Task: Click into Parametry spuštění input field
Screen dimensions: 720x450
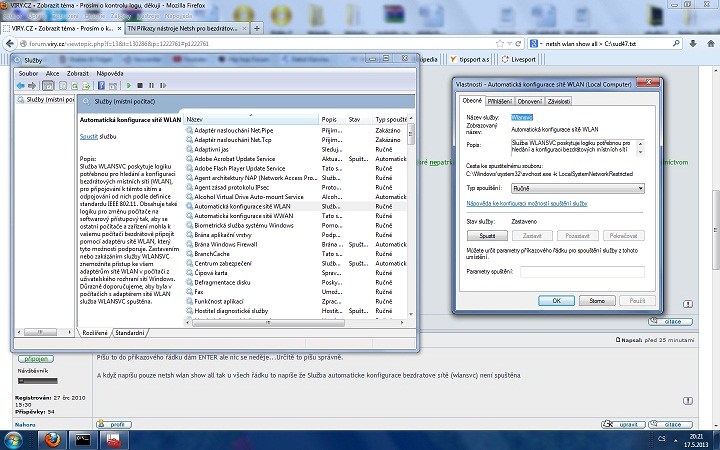Action: (582, 270)
